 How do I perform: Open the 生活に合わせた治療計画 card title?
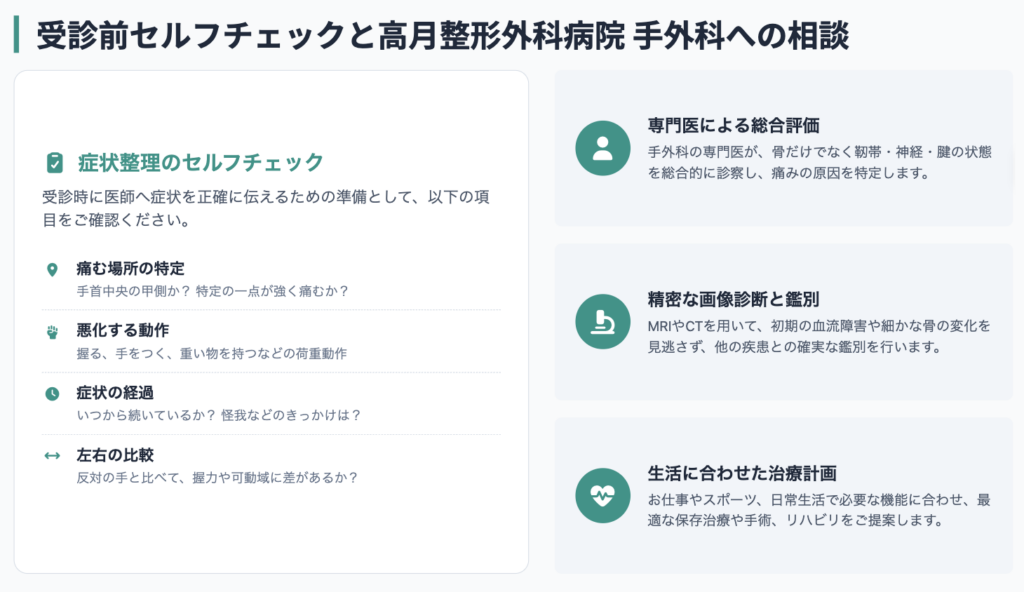point(742,473)
